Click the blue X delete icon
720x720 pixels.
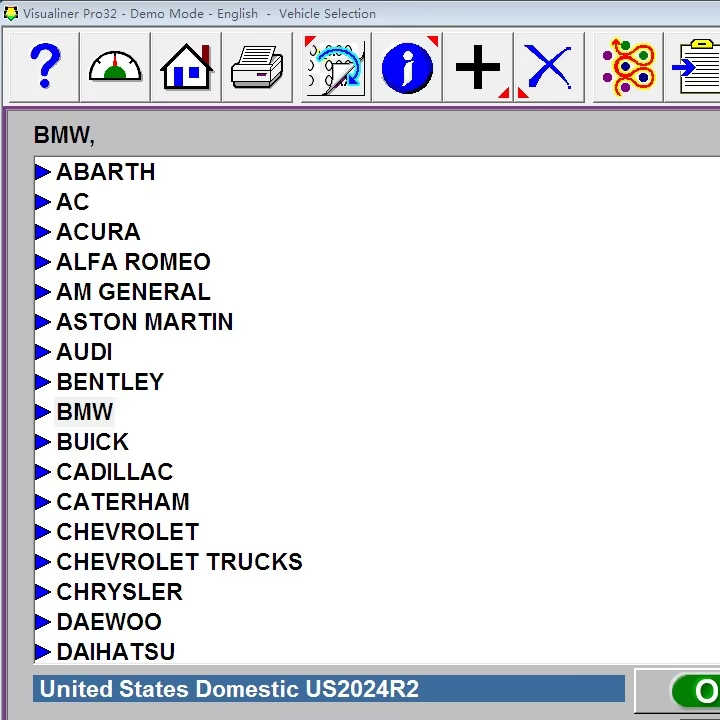point(549,67)
